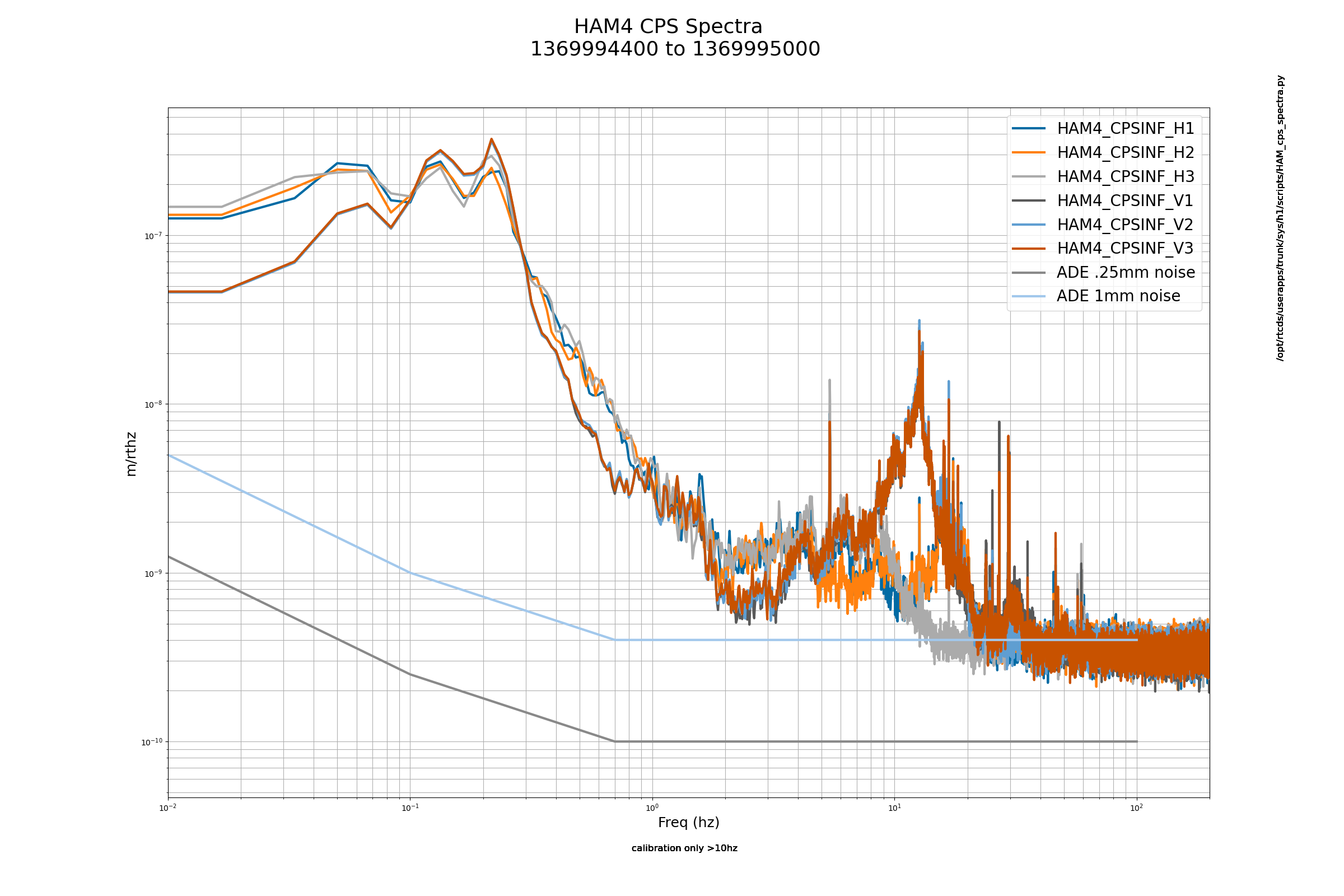The width and height of the screenshot is (1344, 896).
Task: Click the light blue ADE 1mm legend swatch
Action: 1029,296
